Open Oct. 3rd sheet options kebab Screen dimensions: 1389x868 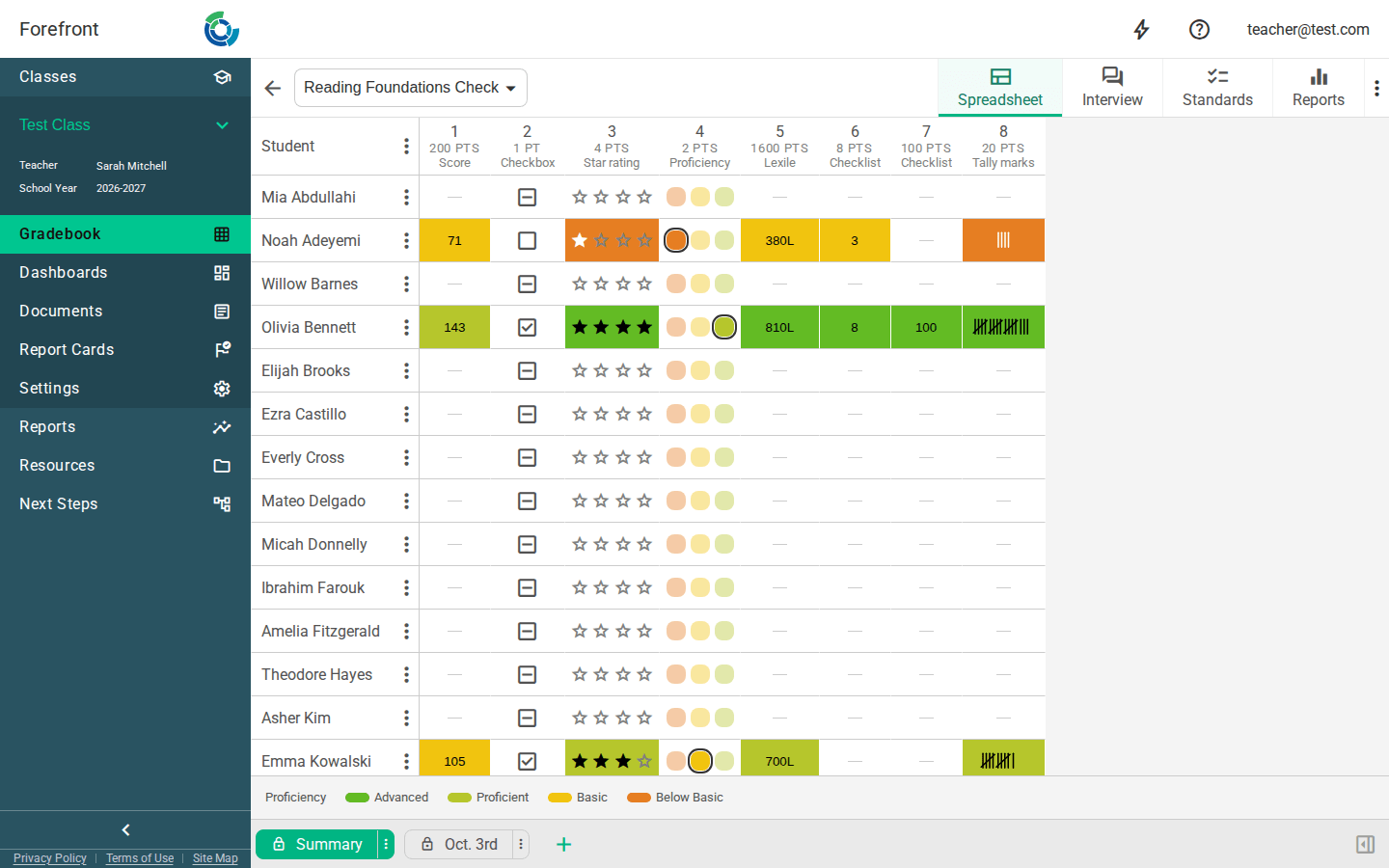point(521,844)
